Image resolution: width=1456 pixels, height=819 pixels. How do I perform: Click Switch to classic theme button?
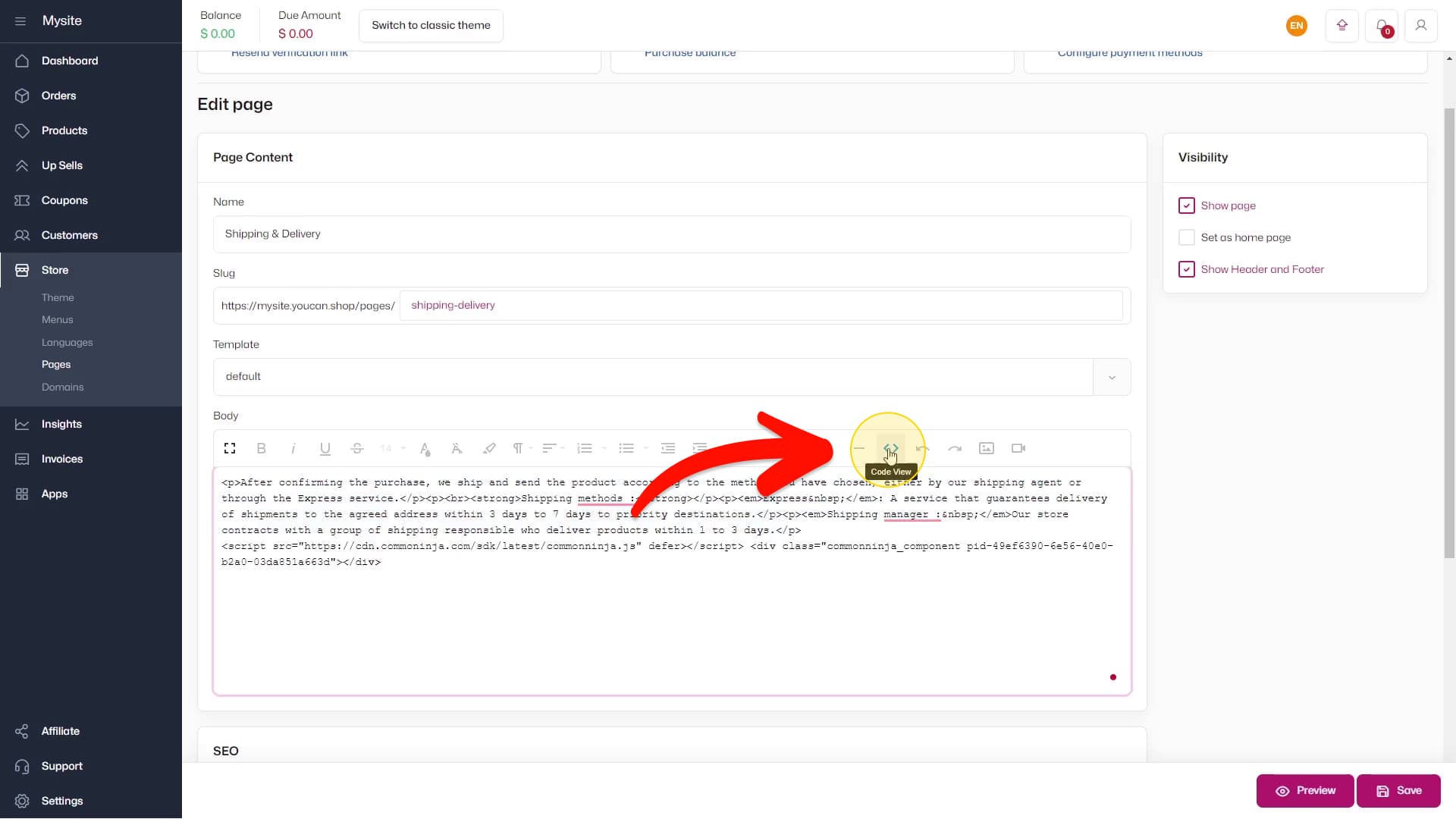[431, 25]
